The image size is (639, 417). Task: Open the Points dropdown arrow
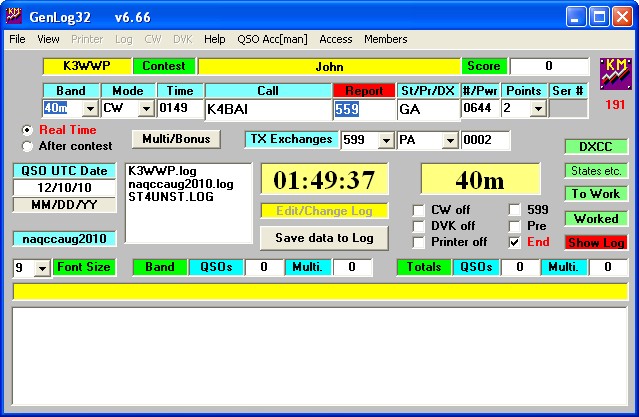tap(538, 109)
